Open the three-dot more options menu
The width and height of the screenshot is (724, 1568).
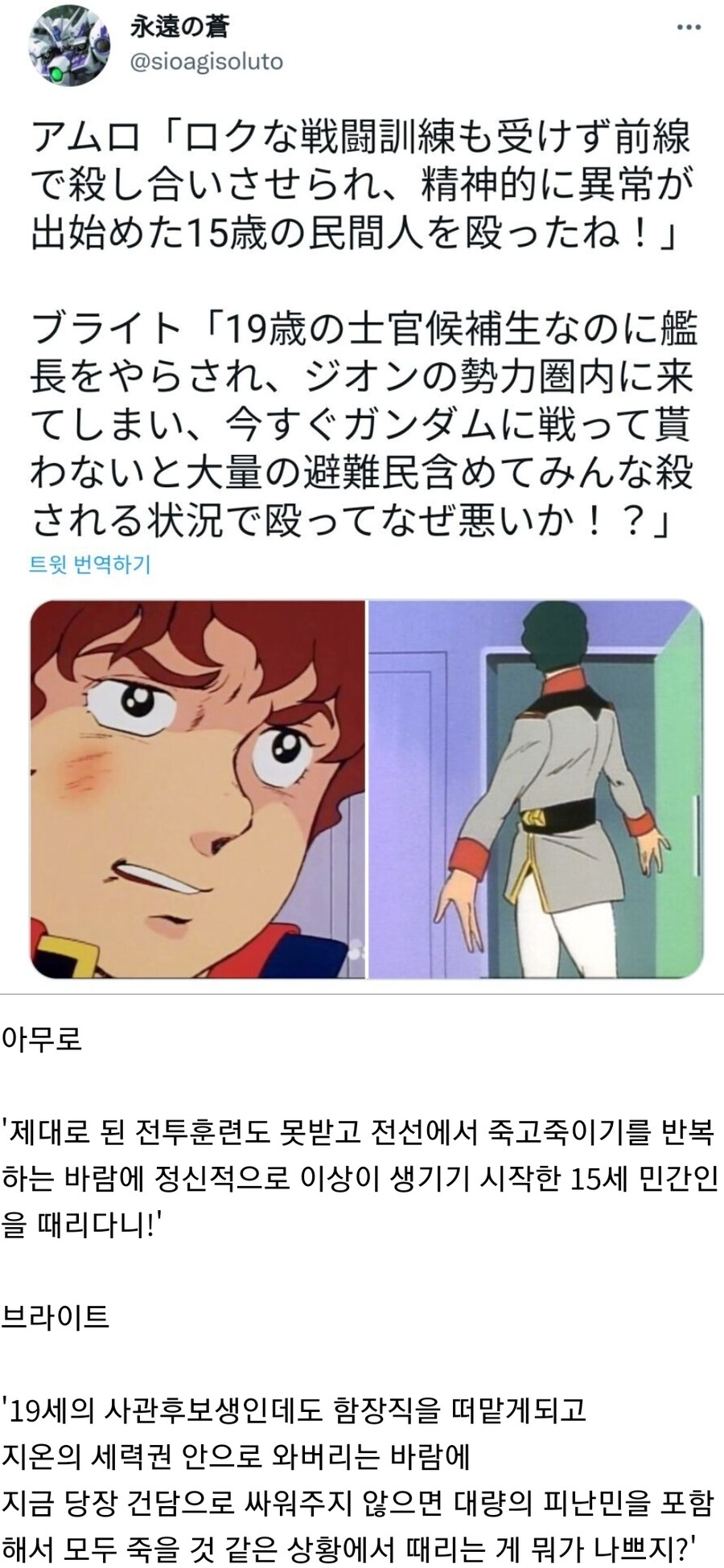(689, 28)
